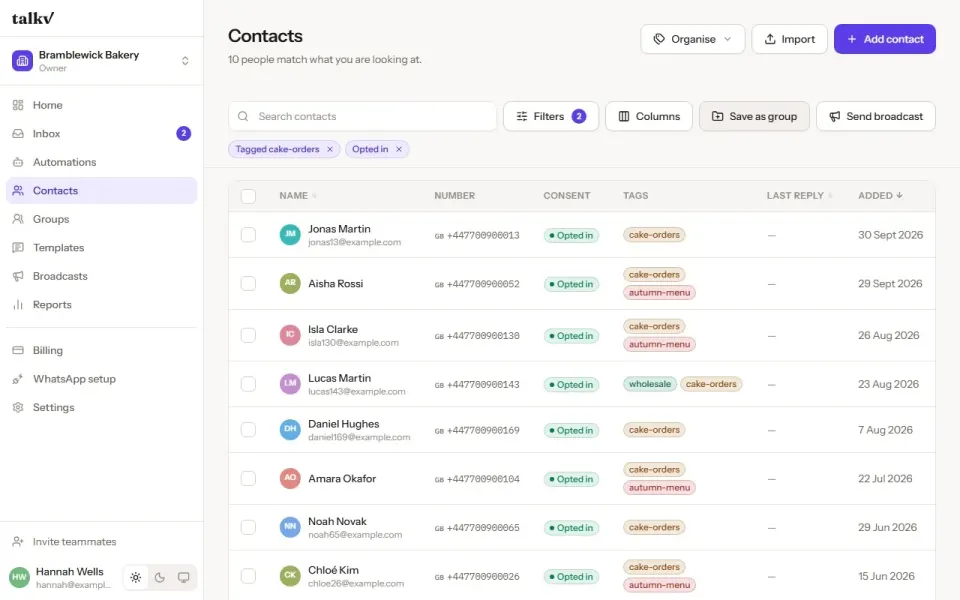Select system theme monitor icon
The height and width of the screenshot is (600, 960).
[184, 577]
